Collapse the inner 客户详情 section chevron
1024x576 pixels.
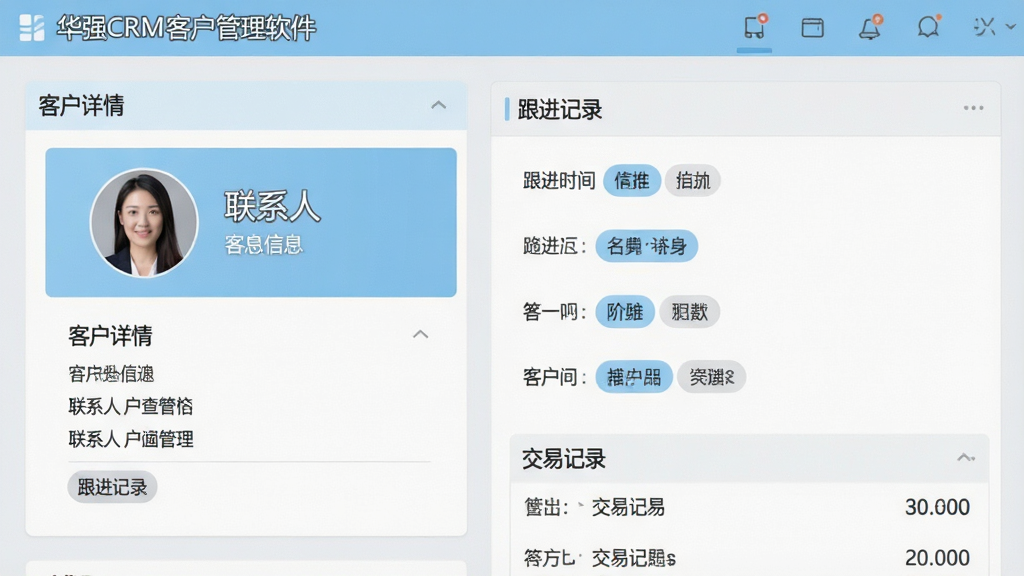[x=421, y=334]
